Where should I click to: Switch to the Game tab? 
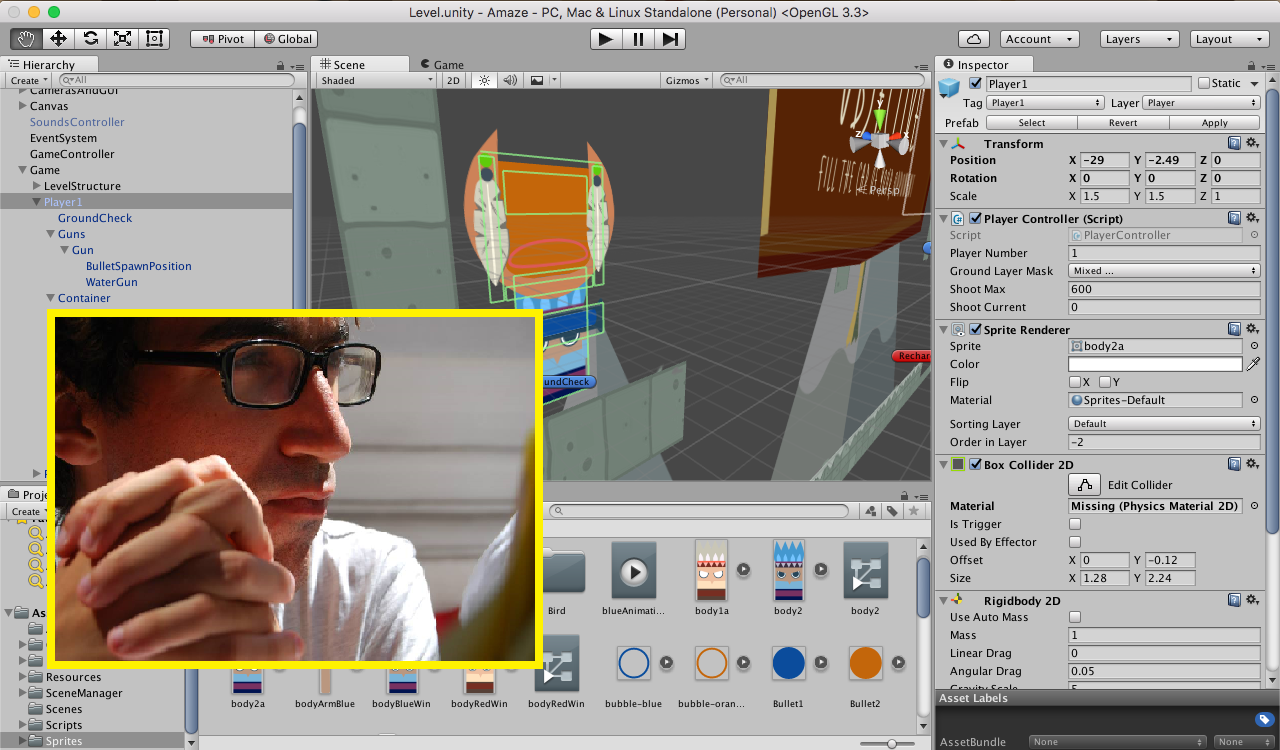click(x=442, y=64)
